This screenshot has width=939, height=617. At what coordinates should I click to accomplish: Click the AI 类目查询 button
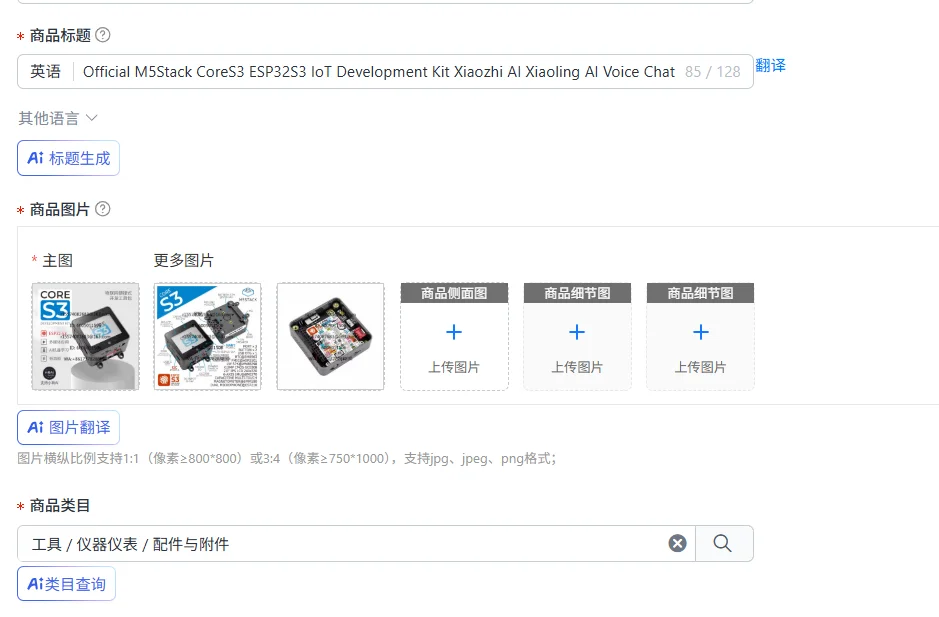[x=66, y=583]
